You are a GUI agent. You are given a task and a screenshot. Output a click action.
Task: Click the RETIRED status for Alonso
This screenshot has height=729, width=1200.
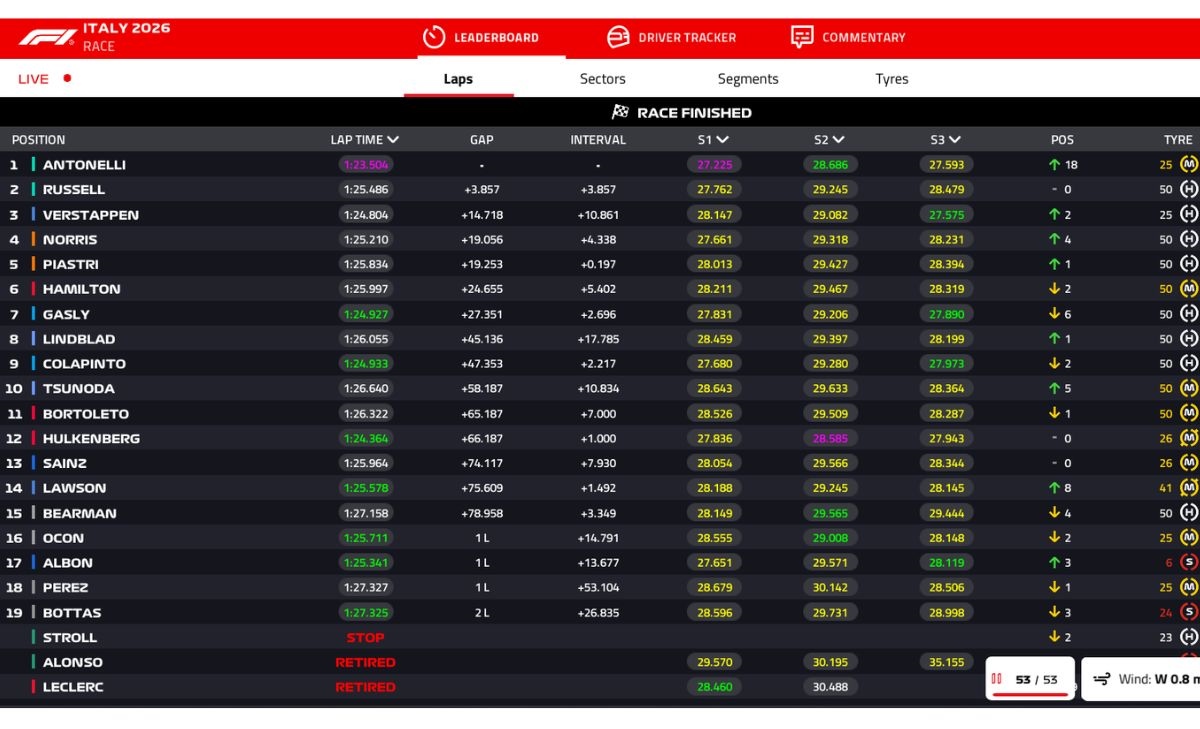tap(365, 662)
